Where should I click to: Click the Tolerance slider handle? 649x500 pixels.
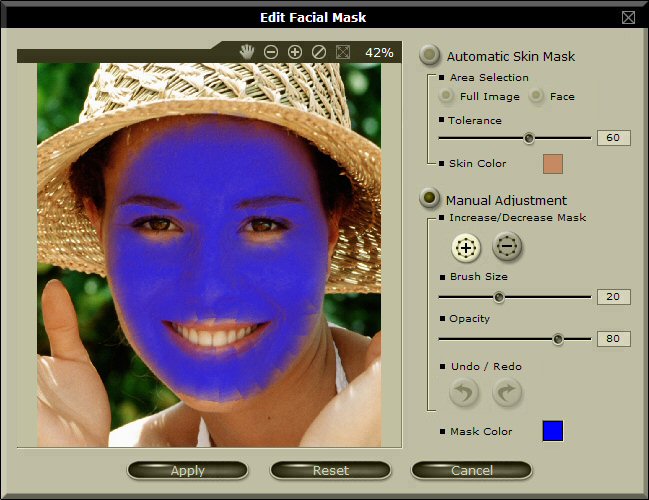point(529,138)
